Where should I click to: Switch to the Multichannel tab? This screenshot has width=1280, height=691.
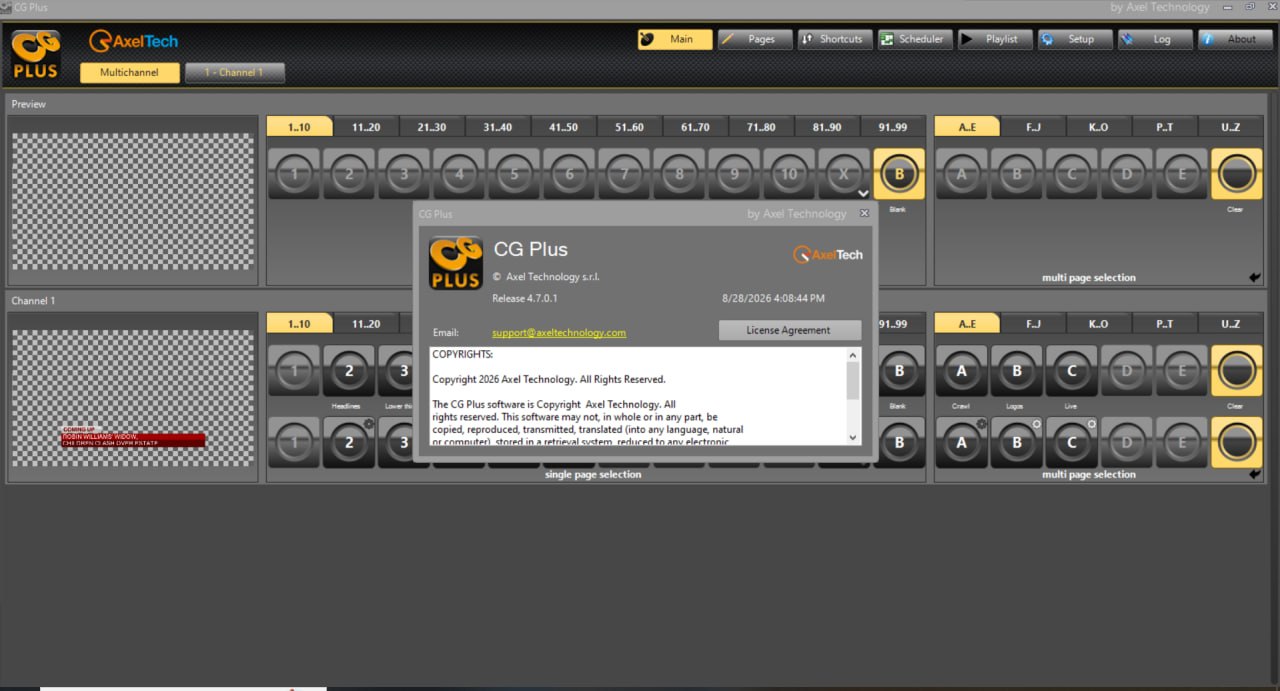click(130, 72)
